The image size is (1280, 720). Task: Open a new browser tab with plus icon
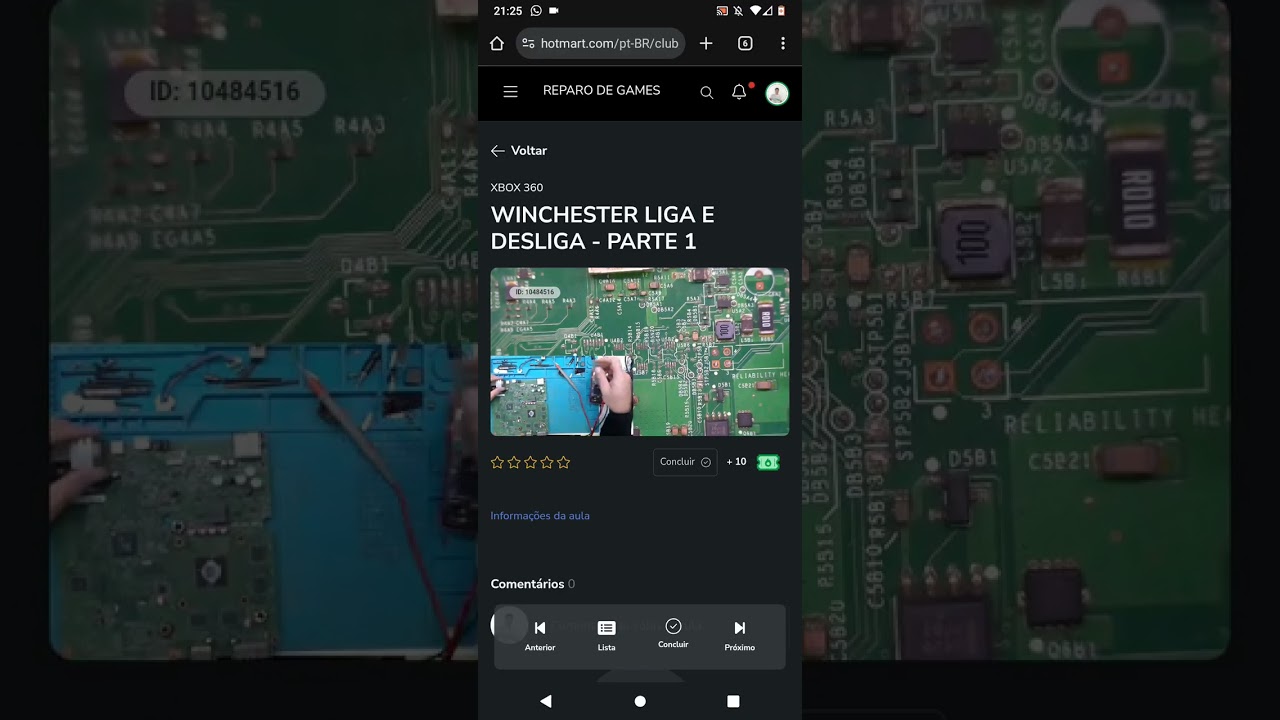[706, 43]
